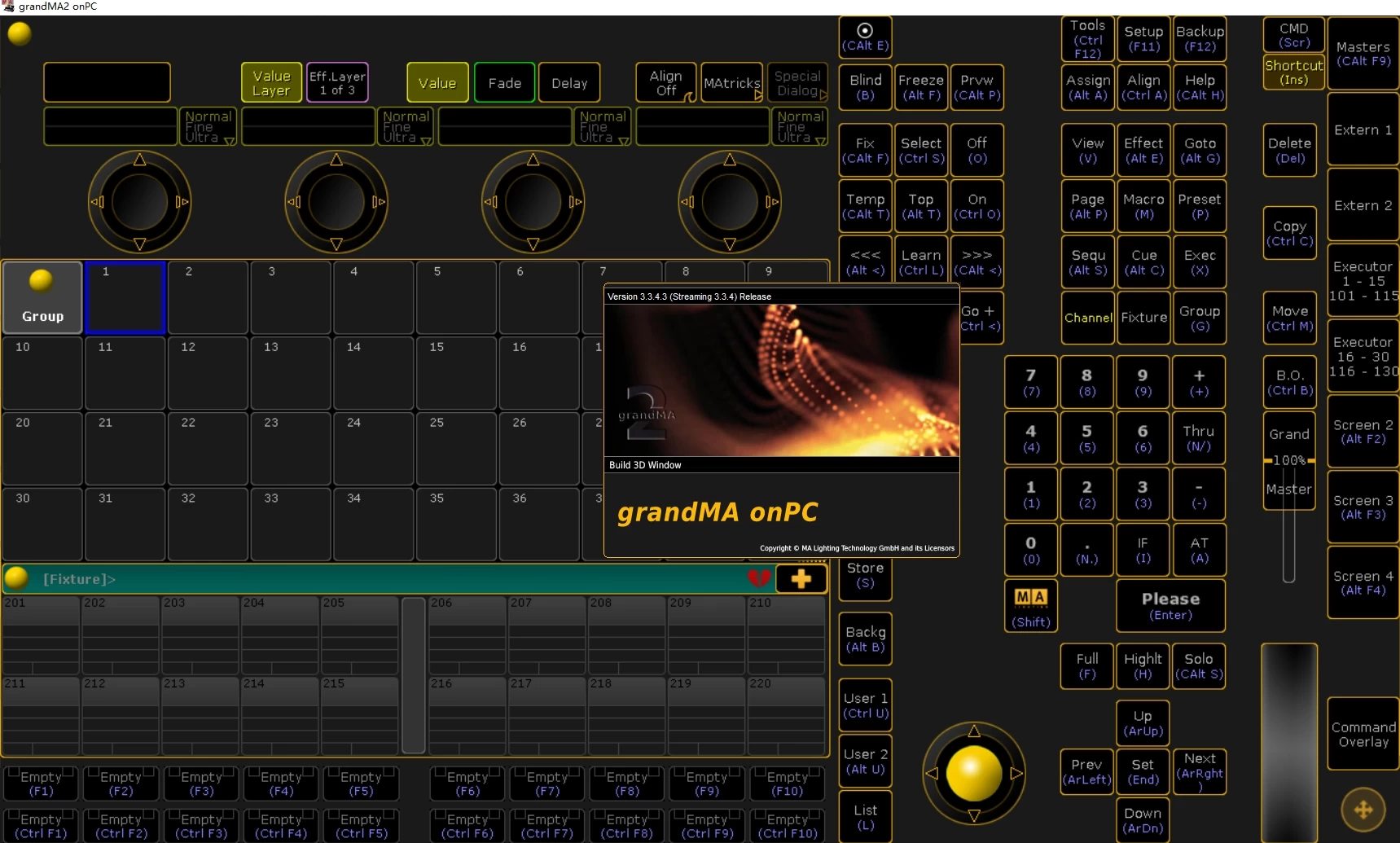Open the Setup (F11) menu

(x=1143, y=39)
